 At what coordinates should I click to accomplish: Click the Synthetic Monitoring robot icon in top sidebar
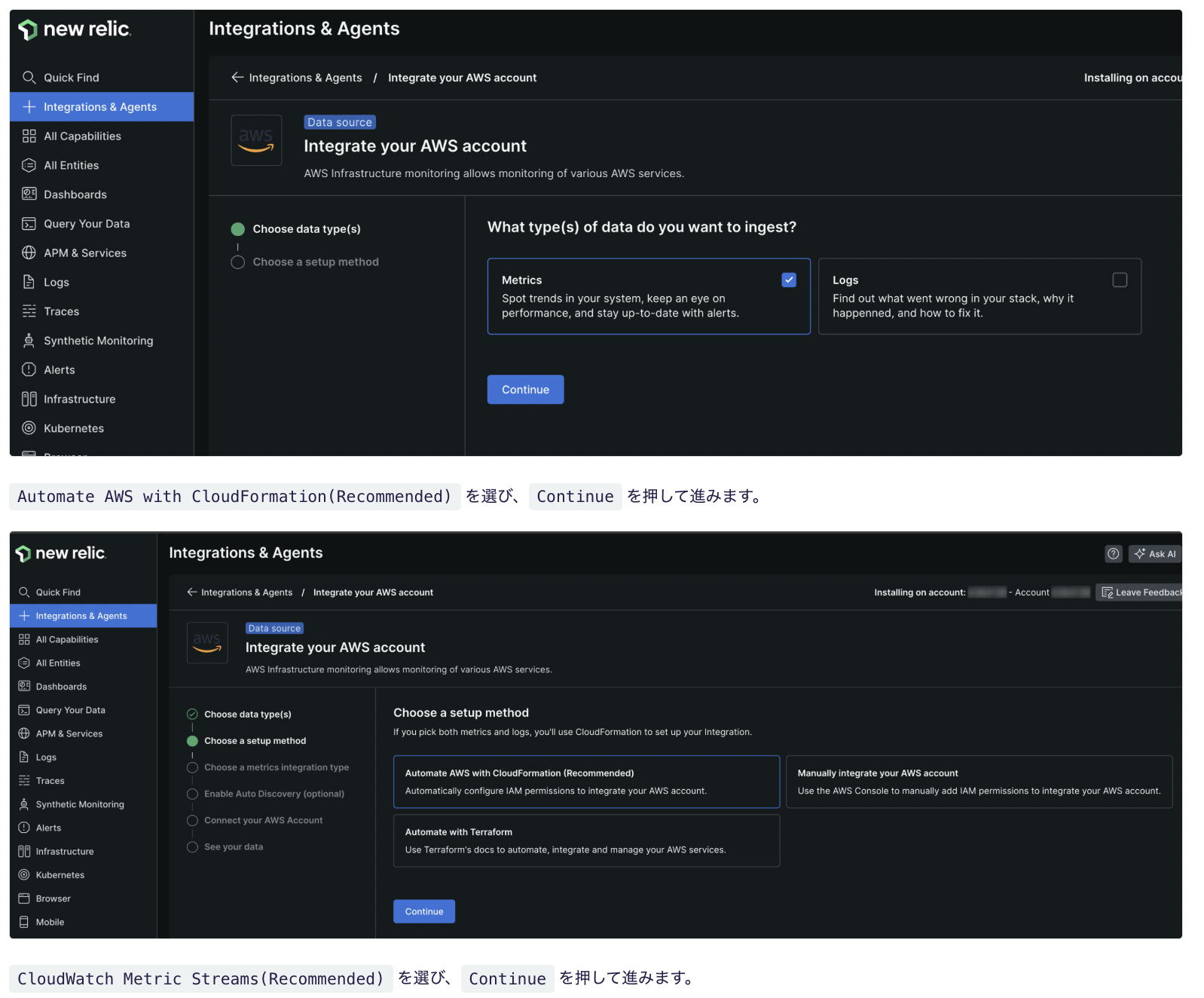[x=29, y=341]
